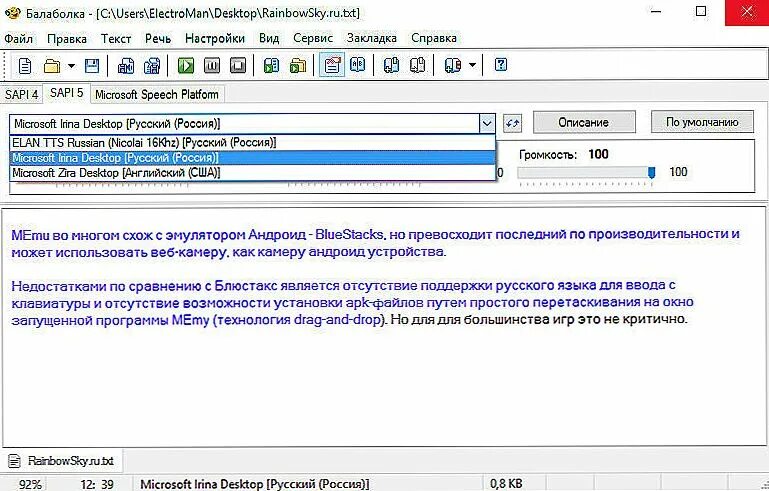Click the phrase drag-and-drop in the text

click(338, 320)
